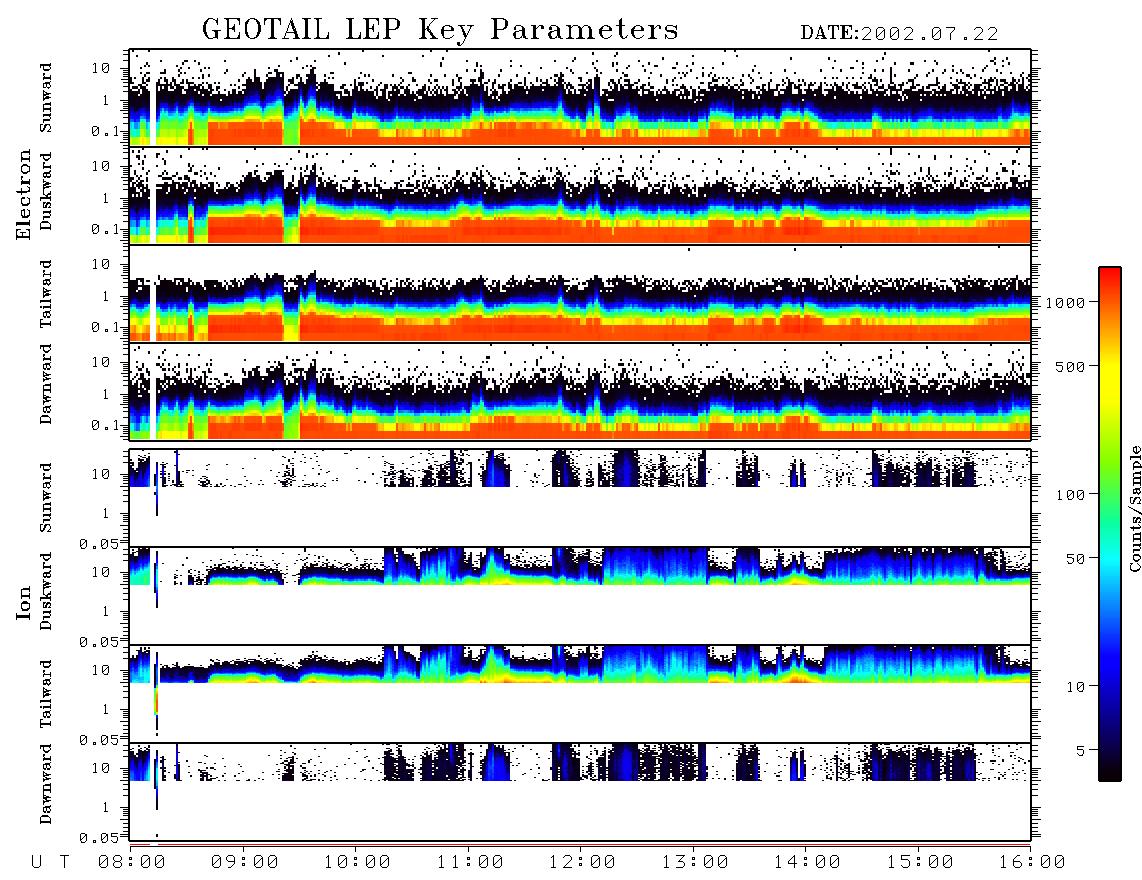Viewport: 1142px width, 880px height.
Task: Click the 08:00 time axis label
Action: click(131, 862)
